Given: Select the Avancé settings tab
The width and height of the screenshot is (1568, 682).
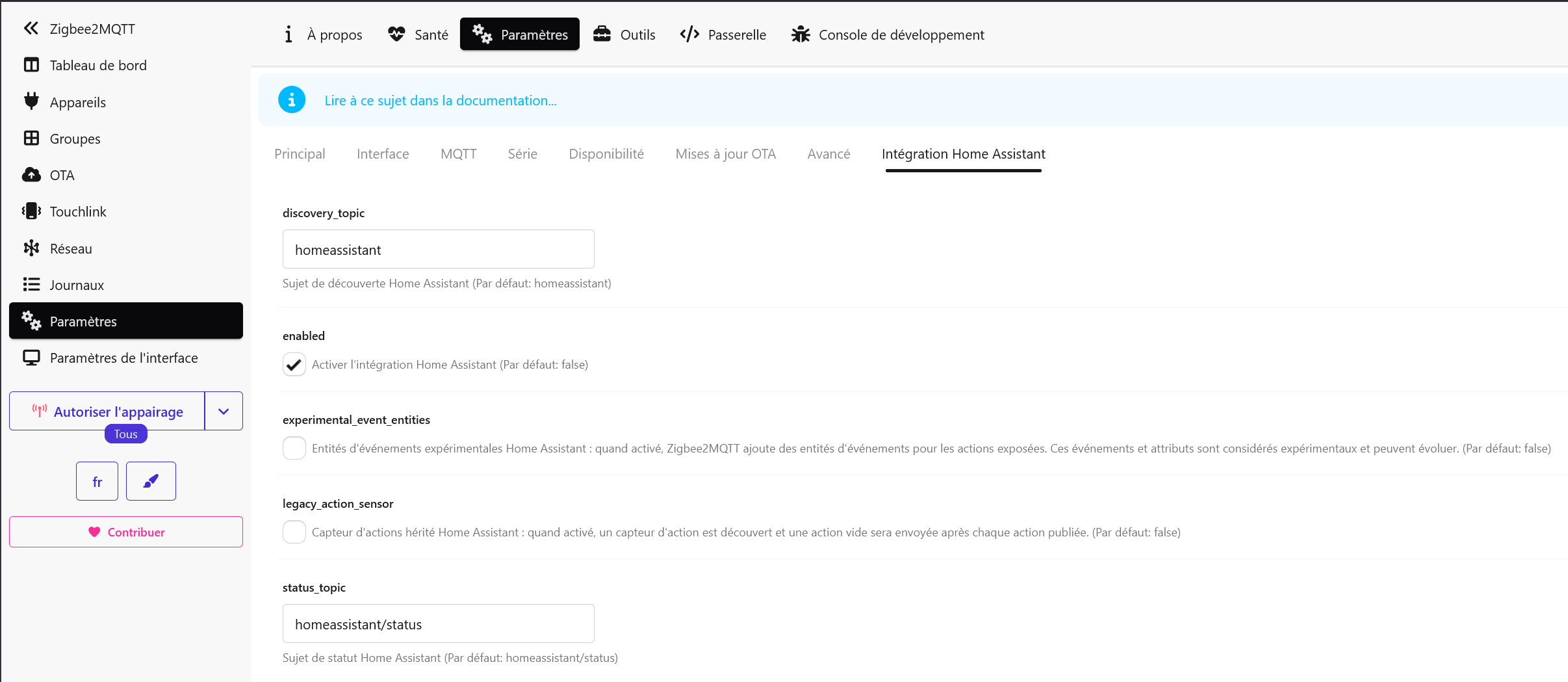Looking at the screenshot, I should tap(829, 154).
